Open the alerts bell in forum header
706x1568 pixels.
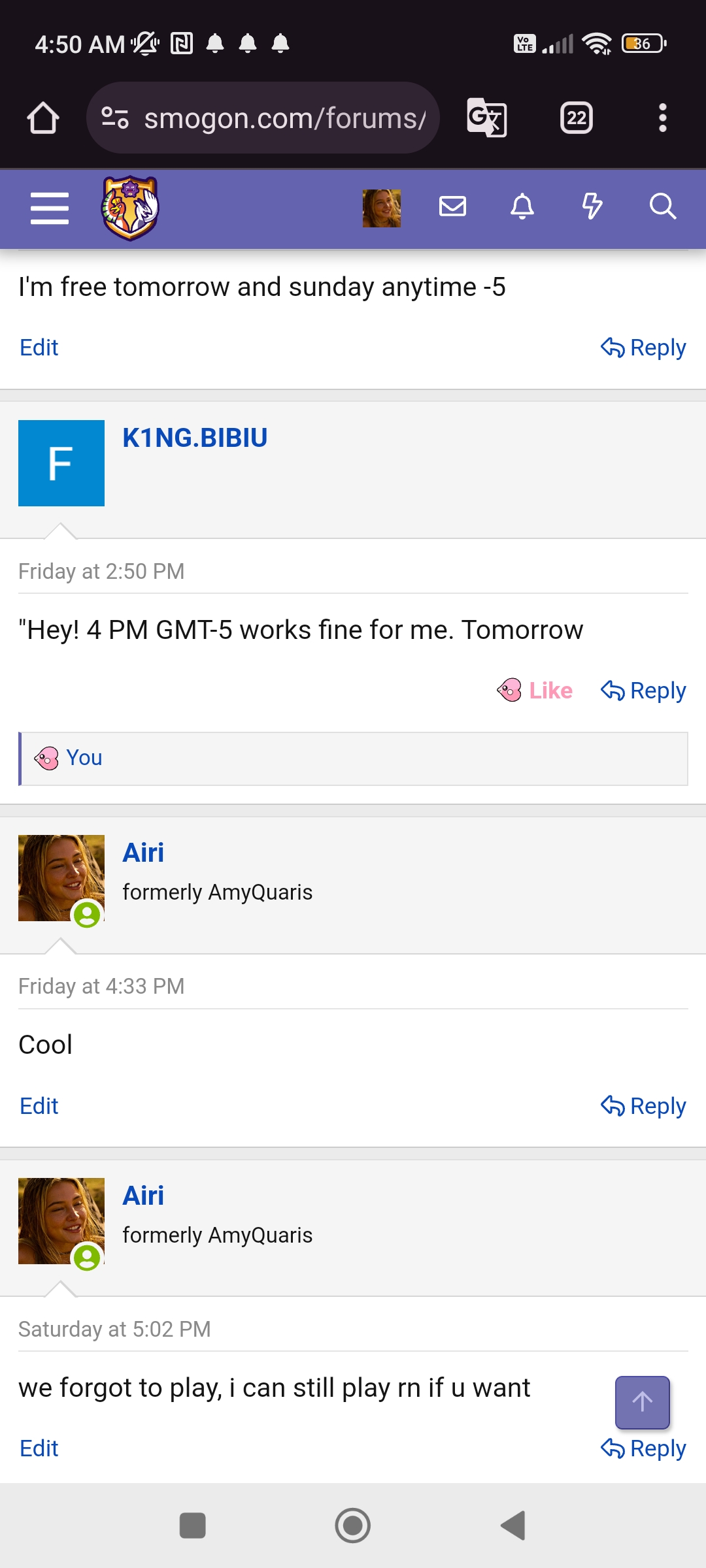(522, 206)
